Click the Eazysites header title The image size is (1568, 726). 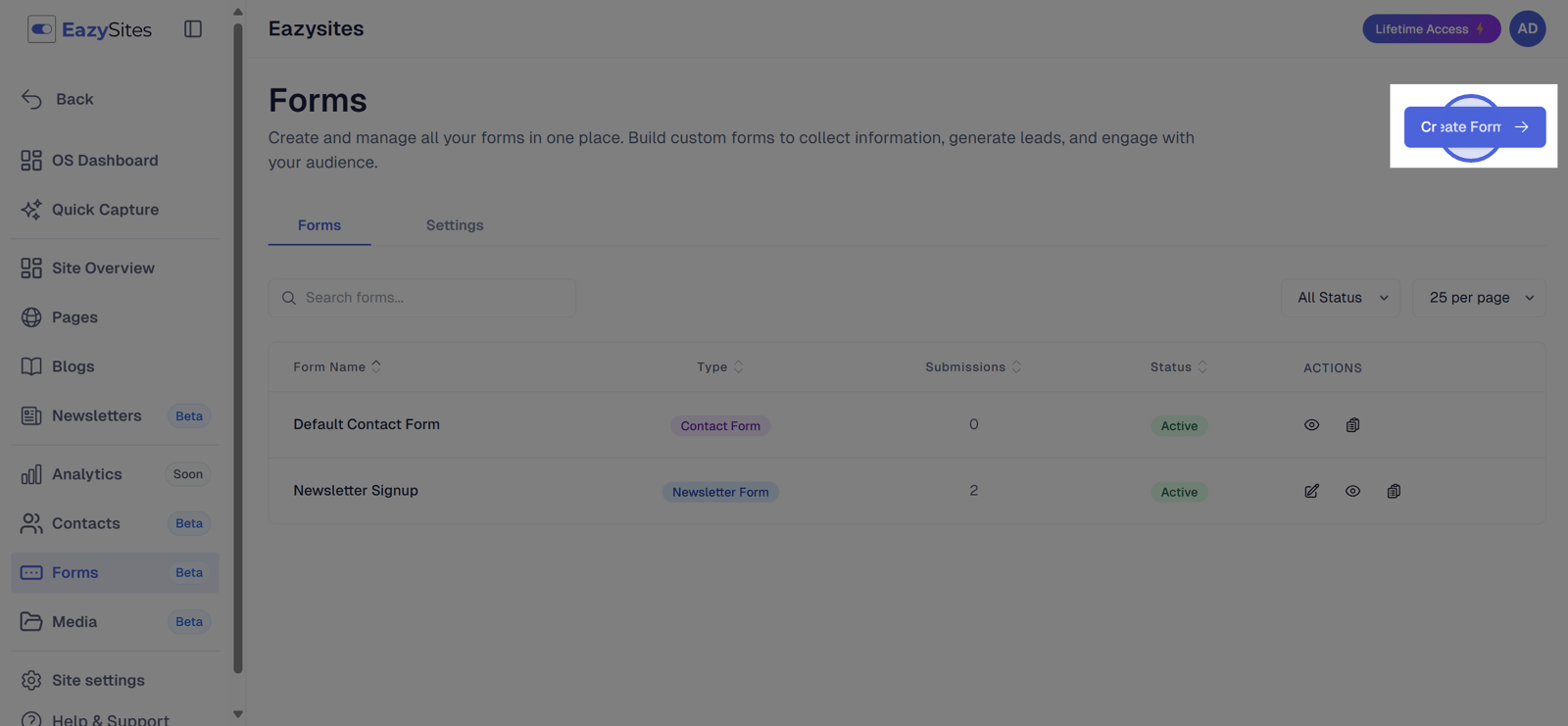316,28
